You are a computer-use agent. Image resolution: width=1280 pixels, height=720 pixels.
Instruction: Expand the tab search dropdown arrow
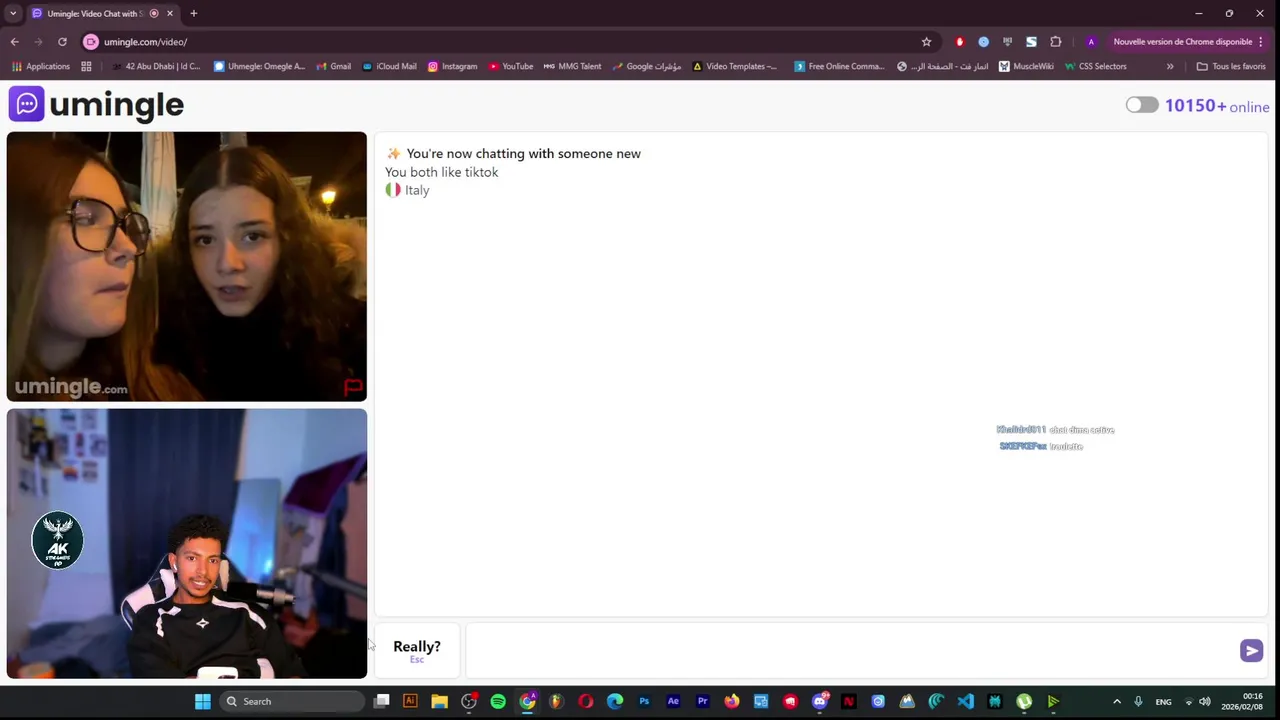pyautogui.click(x=13, y=13)
